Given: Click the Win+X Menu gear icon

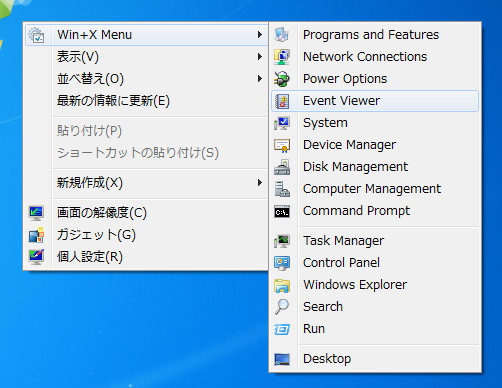Looking at the screenshot, I should 36,35.
